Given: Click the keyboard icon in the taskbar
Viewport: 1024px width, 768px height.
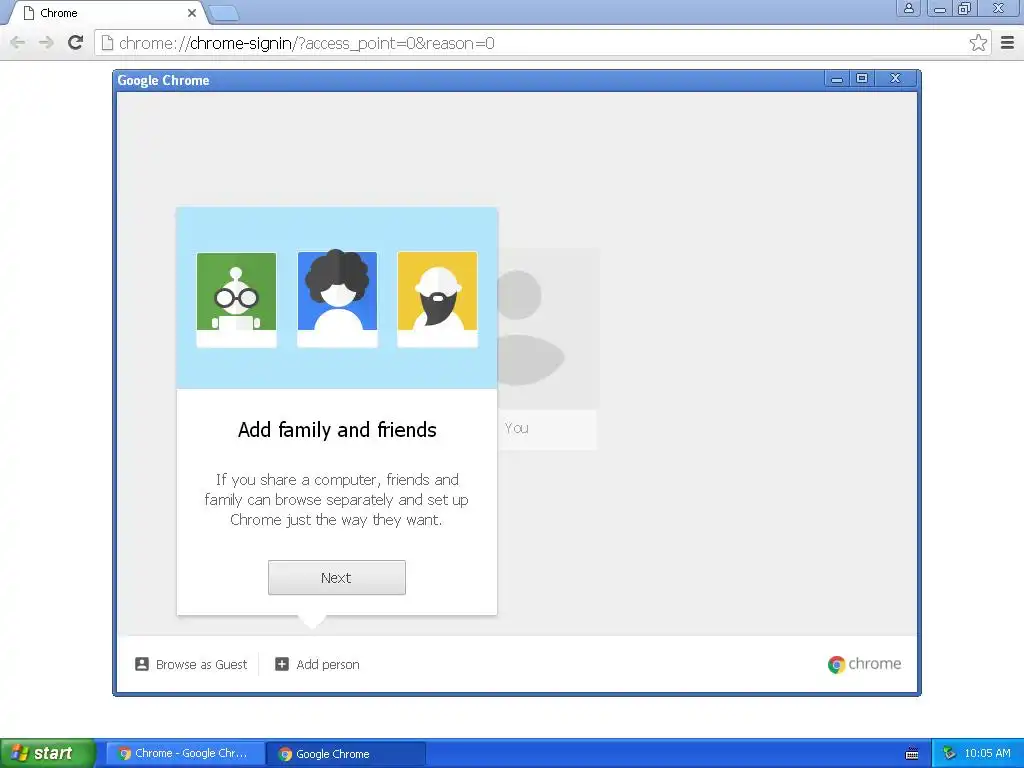Looking at the screenshot, I should pyautogui.click(x=912, y=754).
